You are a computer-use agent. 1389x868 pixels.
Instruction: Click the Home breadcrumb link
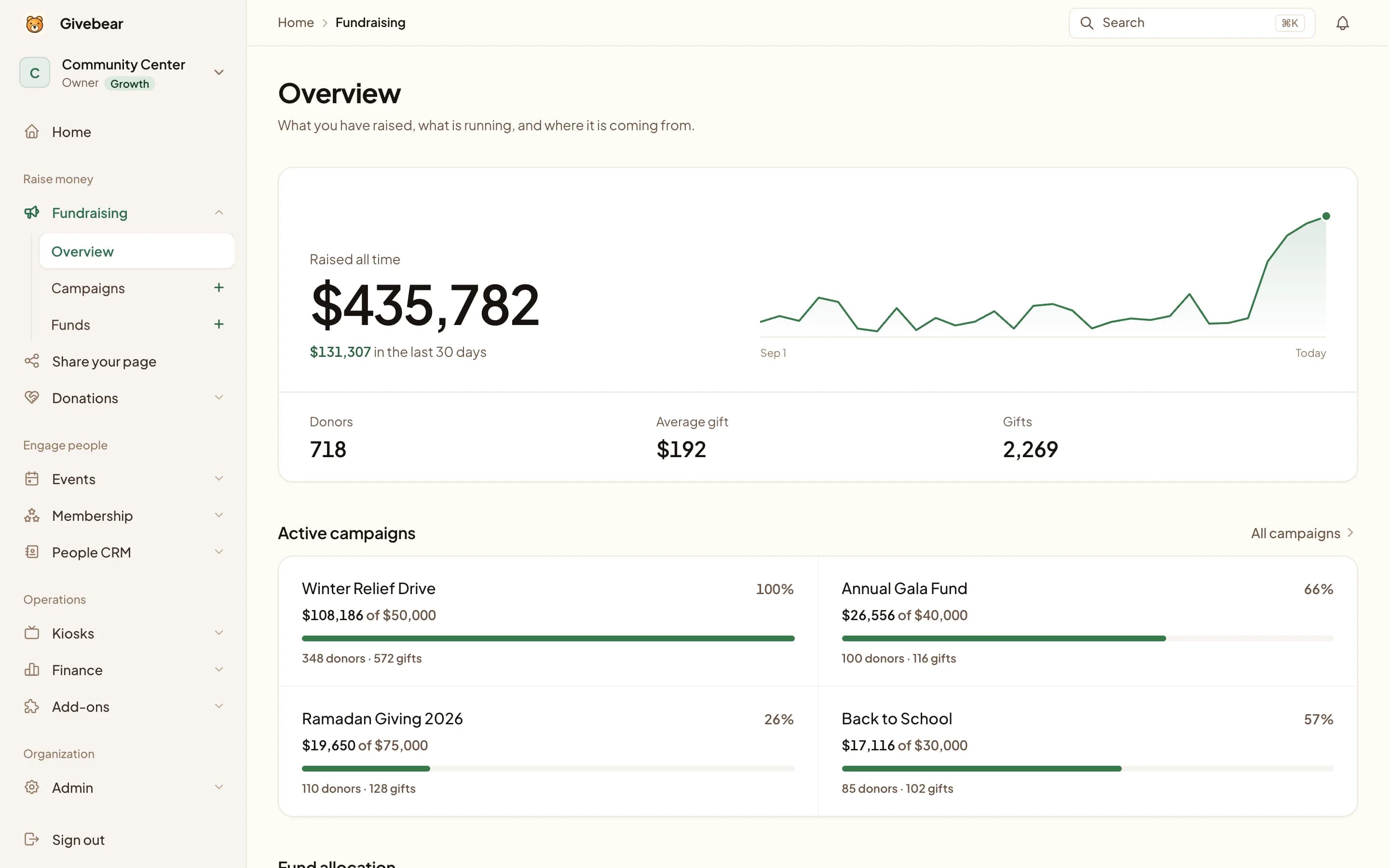[296, 23]
